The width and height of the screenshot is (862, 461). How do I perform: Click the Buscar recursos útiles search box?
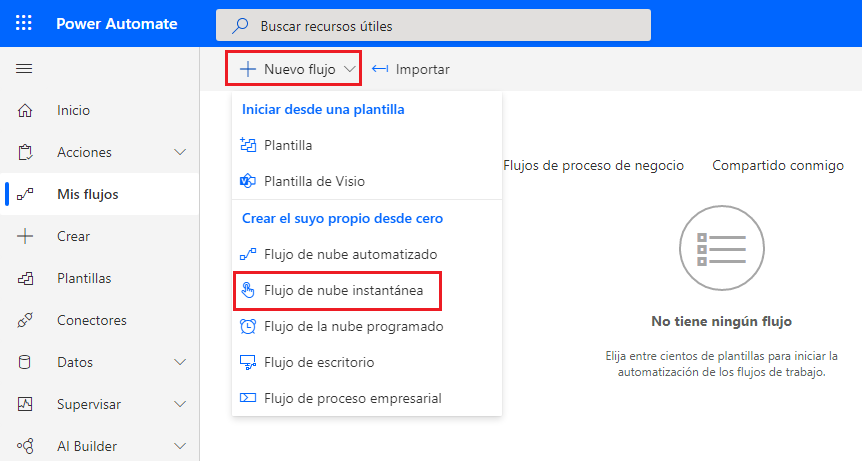pos(433,25)
